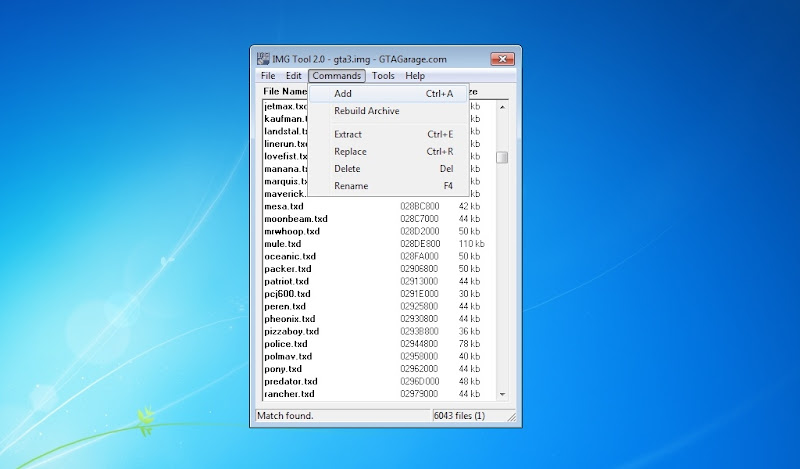
Task: Click the 110 kb size value
Action: coord(471,244)
